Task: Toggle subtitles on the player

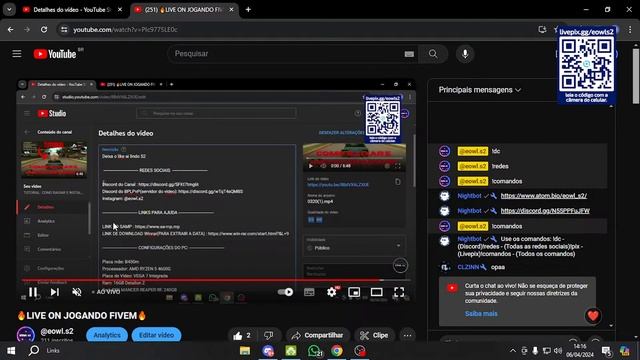Action: coord(309,292)
